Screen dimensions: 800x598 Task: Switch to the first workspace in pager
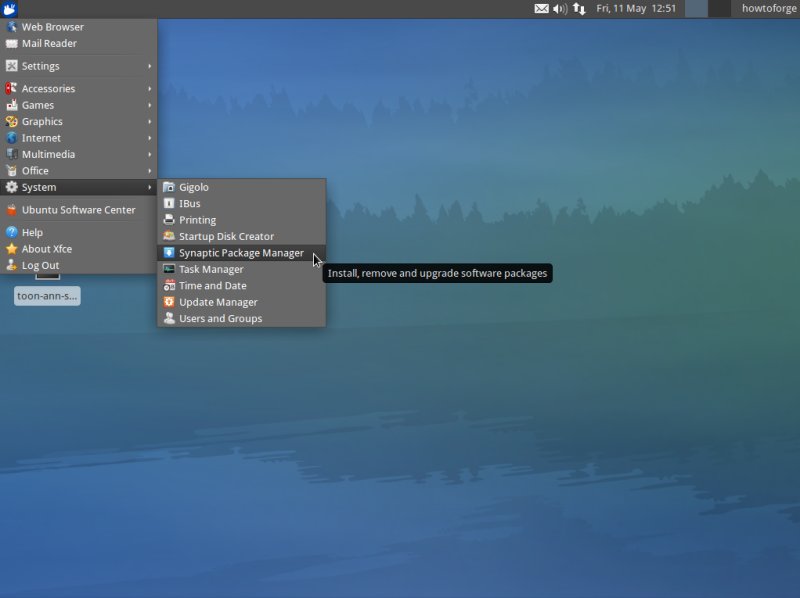pyautogui.click(x=696, y=9)
